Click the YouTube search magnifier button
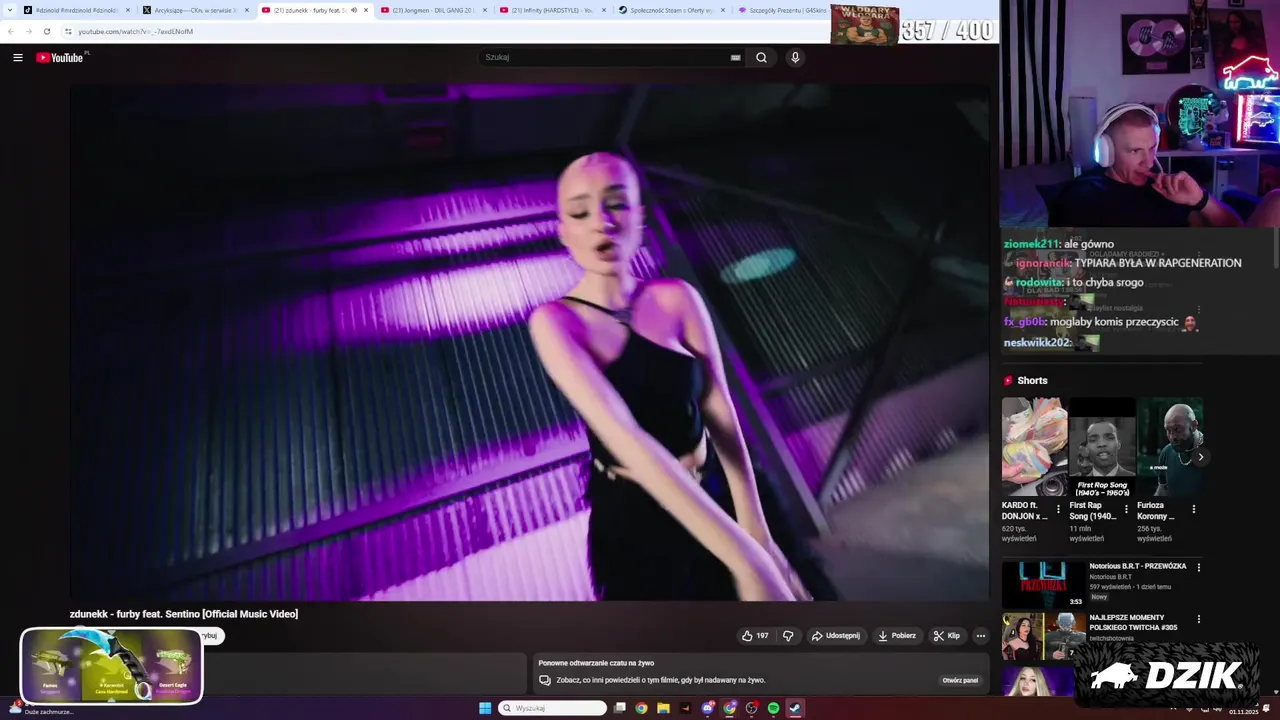The image size is (1280, 720). (x=761, y=58)
